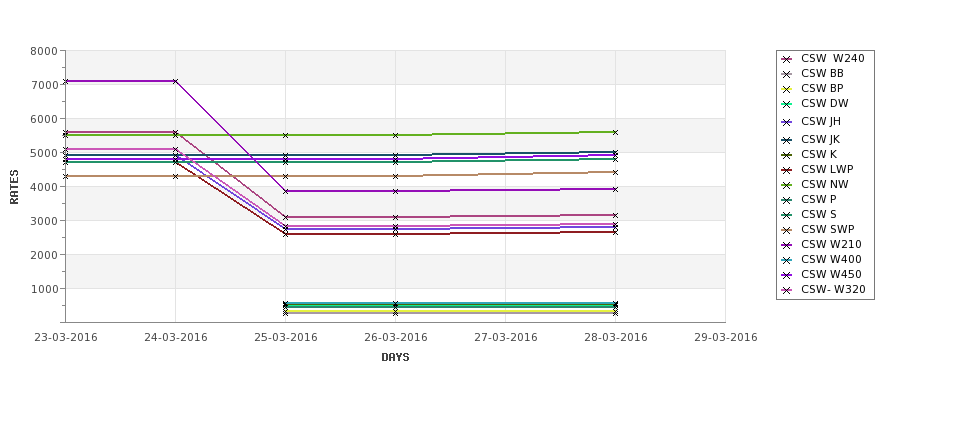Image resolution: width=975 pixels, height=429 pixels.
Task: Select the CSW LWP legend label
Action: 827,169
